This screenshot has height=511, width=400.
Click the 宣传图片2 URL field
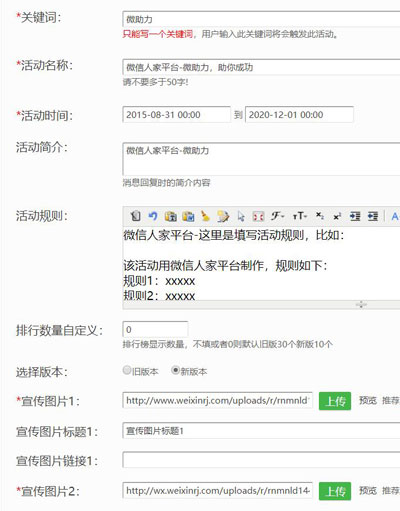[x=217, y=490]
